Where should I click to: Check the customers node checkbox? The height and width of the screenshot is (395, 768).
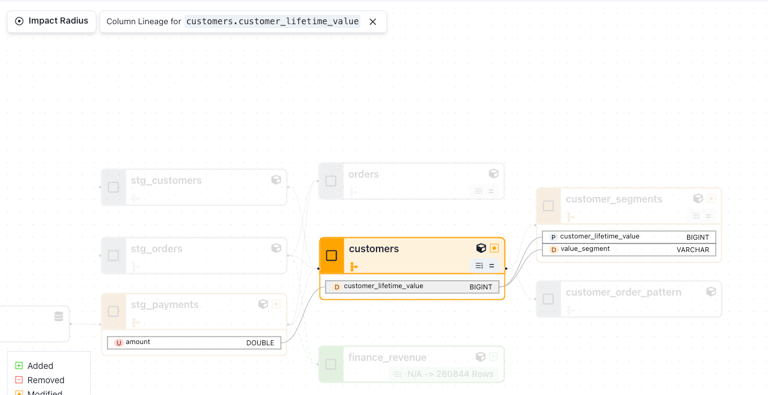tap(332, 255)
